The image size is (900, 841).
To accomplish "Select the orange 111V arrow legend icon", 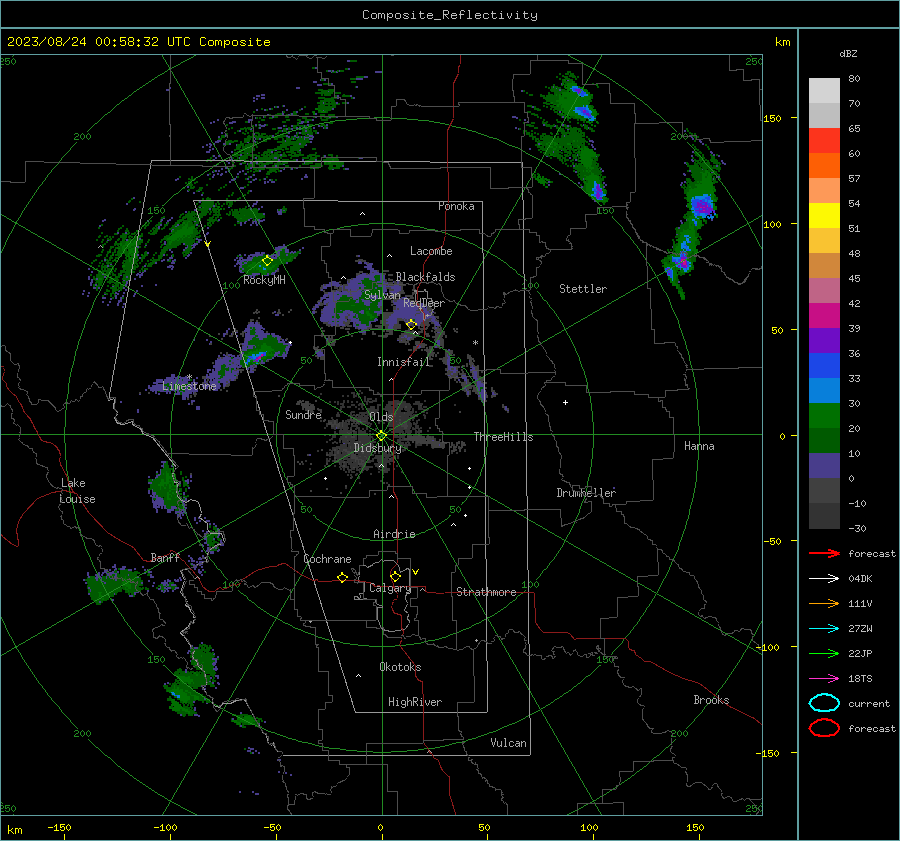I will [x=824, y=603].
